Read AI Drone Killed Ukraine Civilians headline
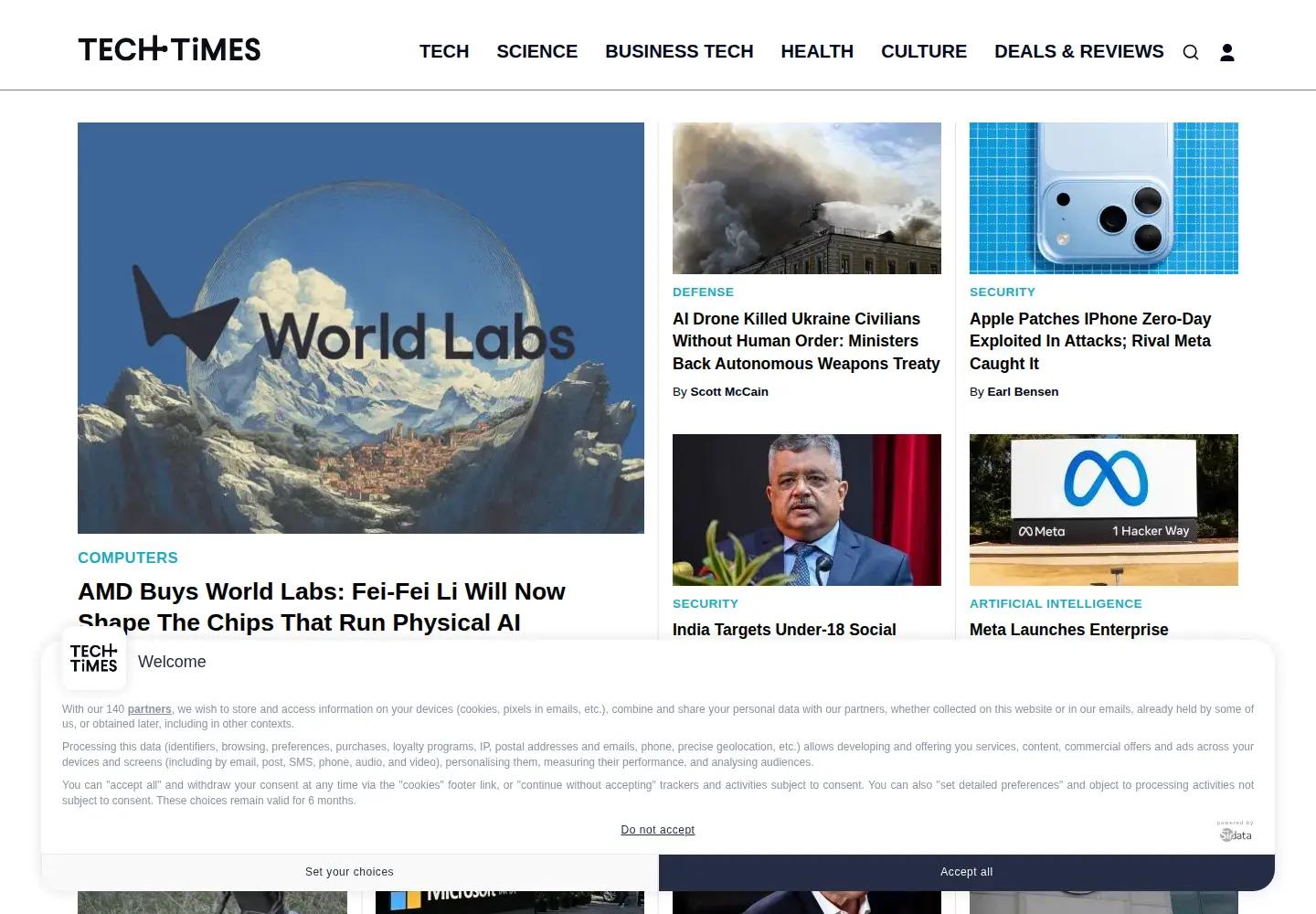This screenshot has height=914, width=1316. point(806,341)
